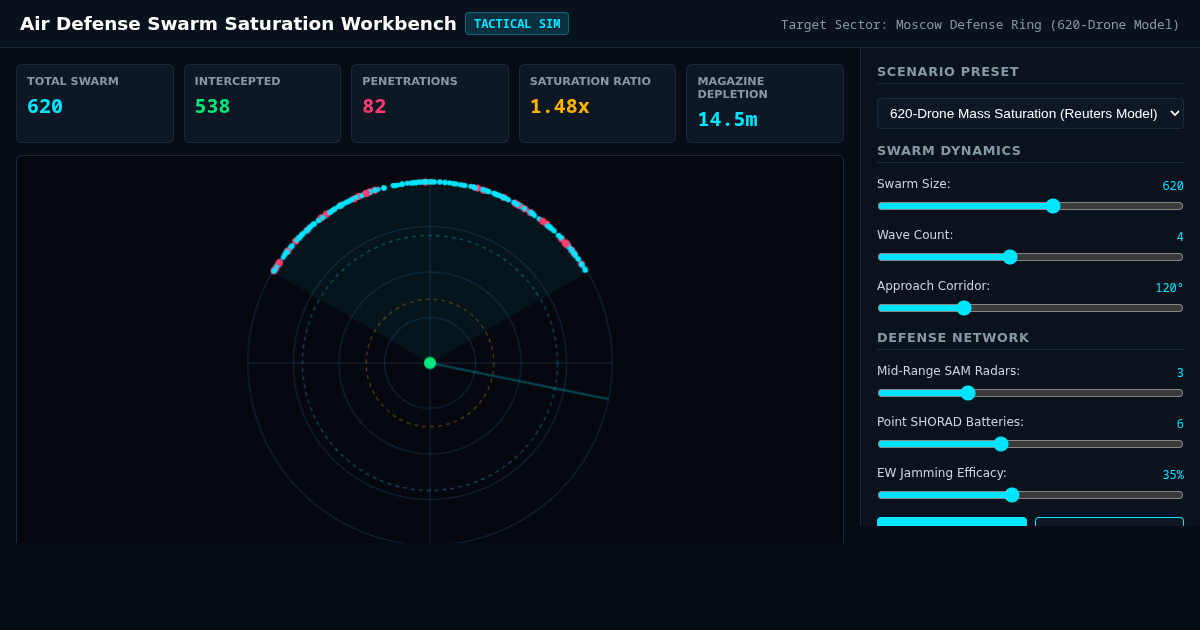Screen dimensions: 1200x630
Task: Adjust the Wave Count slider
Action: pos(1030,257)
